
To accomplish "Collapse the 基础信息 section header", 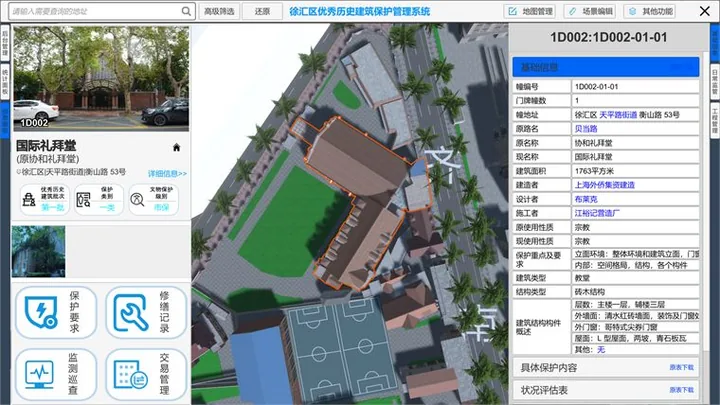I will (x=606, y=67).
